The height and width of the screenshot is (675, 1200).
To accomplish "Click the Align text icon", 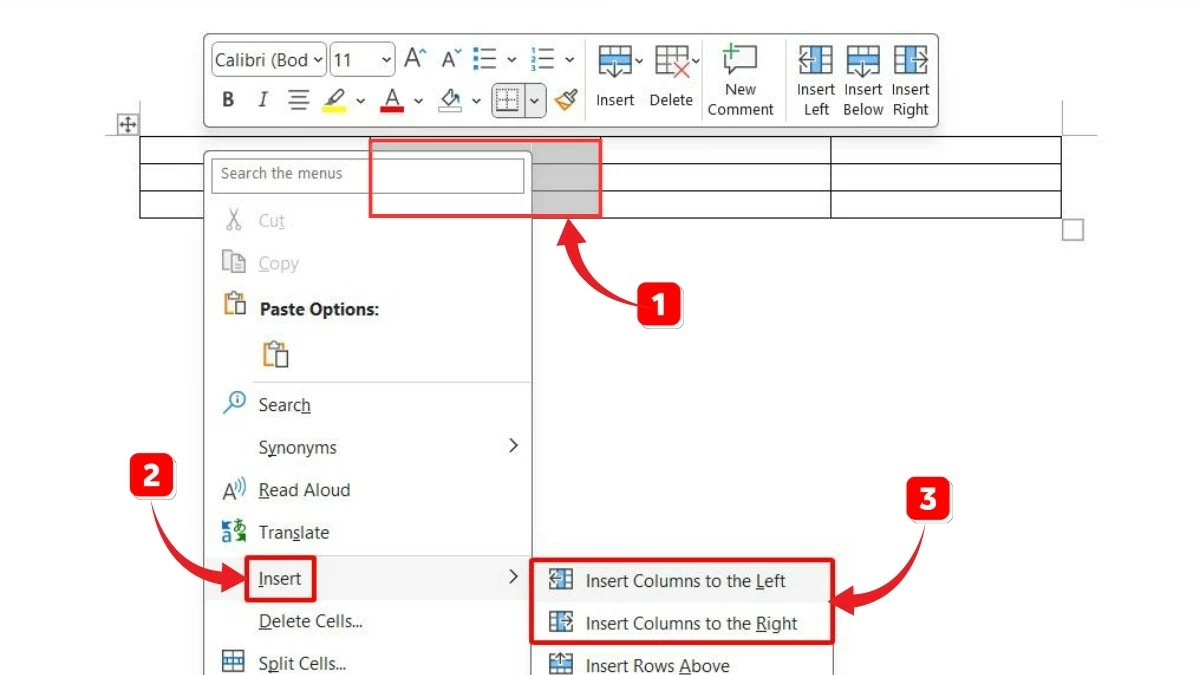I will coord(298,100).
